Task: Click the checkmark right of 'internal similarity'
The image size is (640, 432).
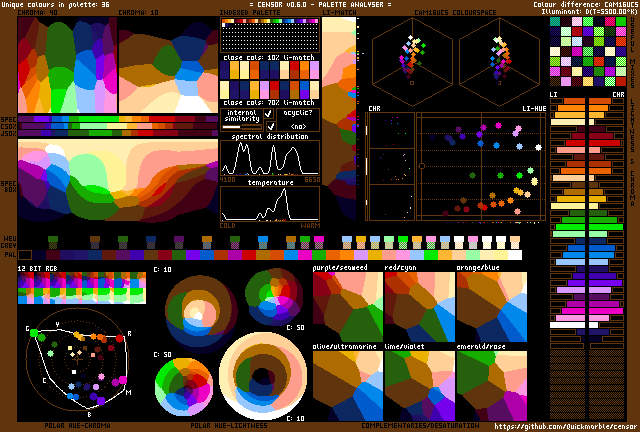Action: pos(269,114)
